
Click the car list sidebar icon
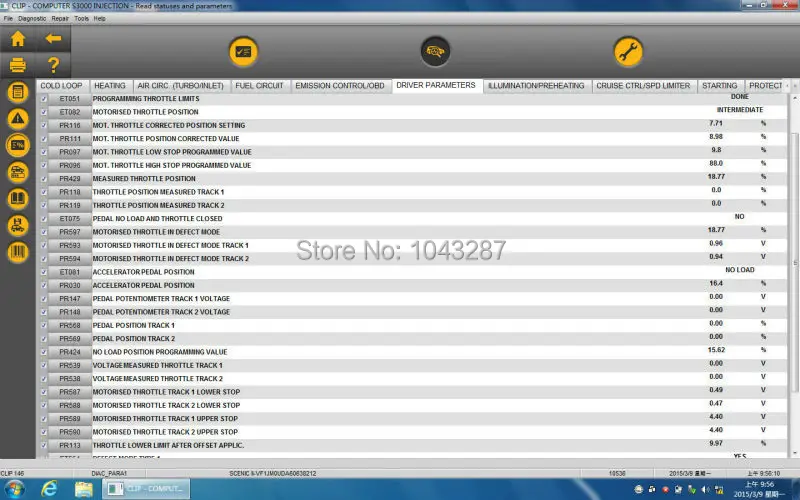tap(18, 172)
